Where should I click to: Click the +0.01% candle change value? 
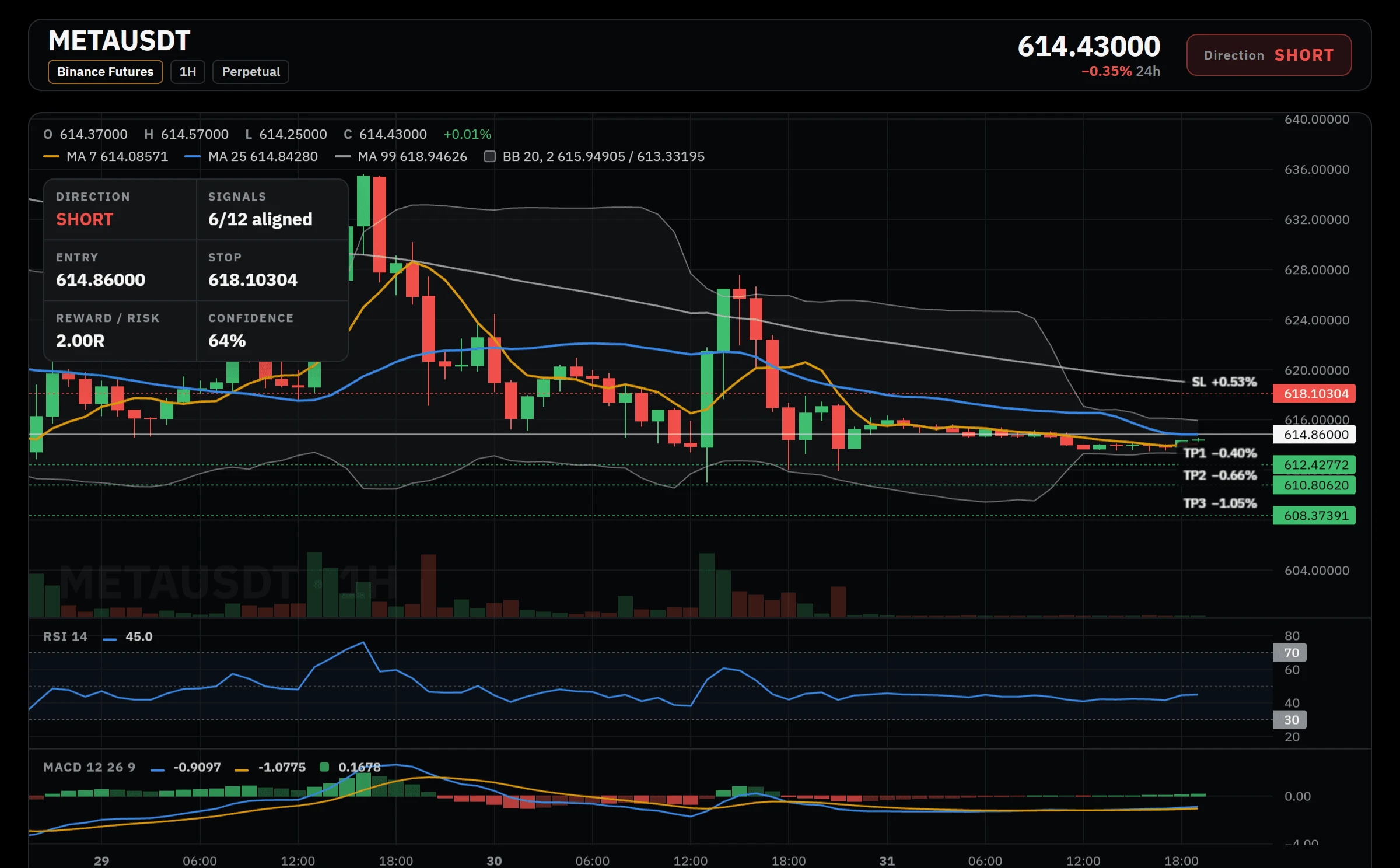tap(467, 134)
